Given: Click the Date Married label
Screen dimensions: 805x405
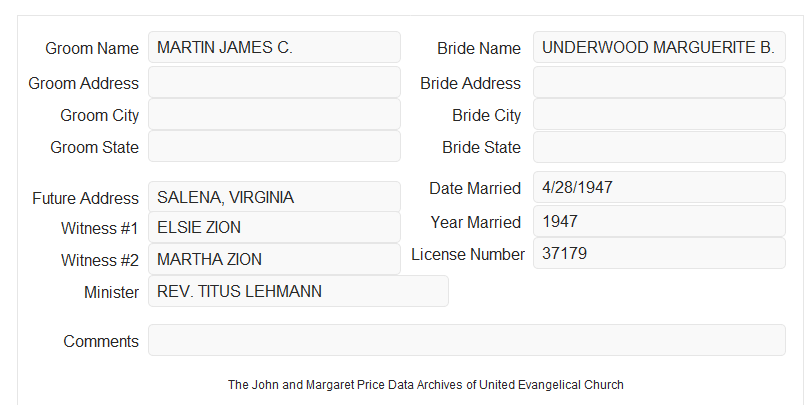Looking at the screenshot, I should pos(475,188).
